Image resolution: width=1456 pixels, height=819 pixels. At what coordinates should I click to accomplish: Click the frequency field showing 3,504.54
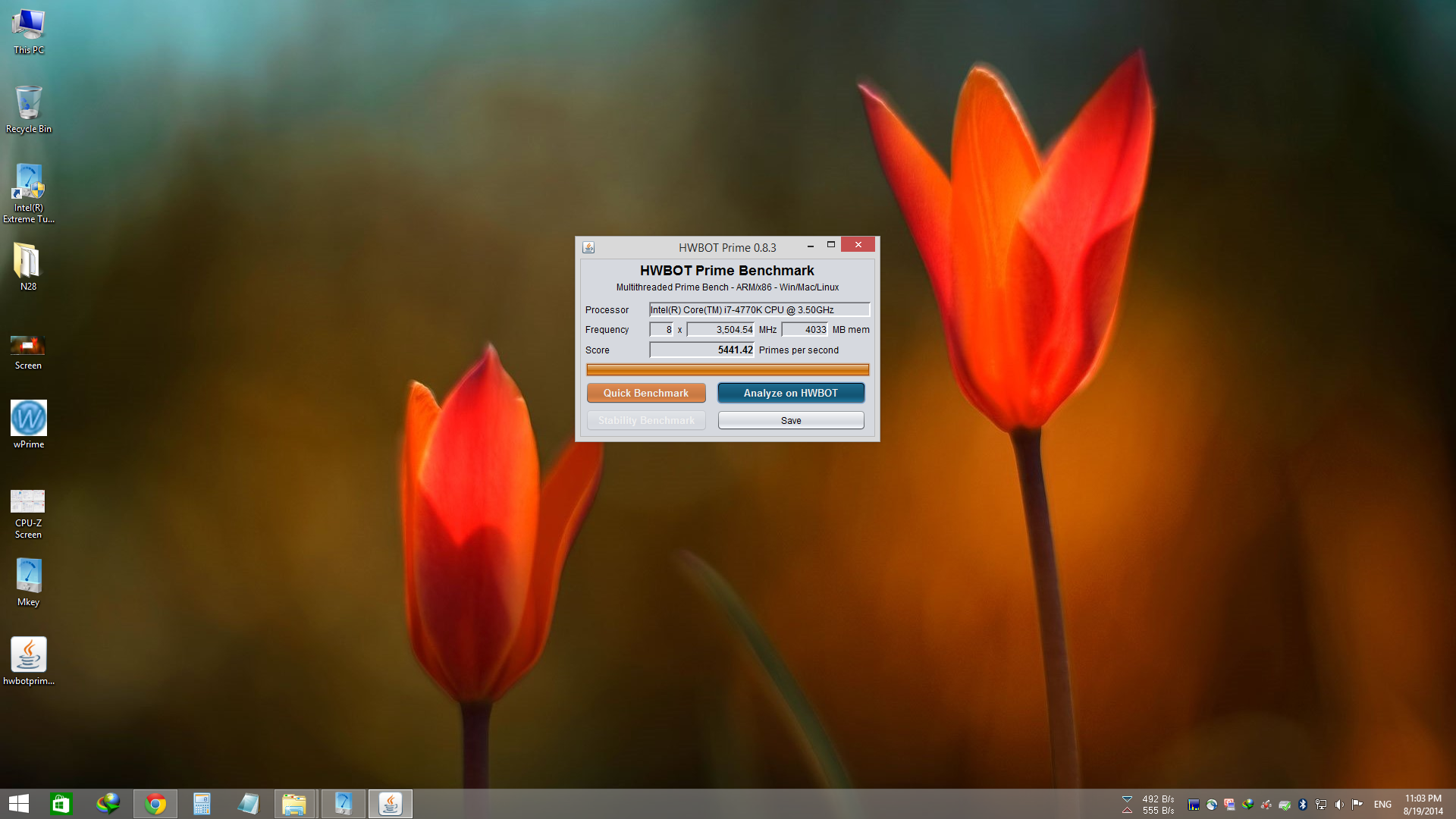coord(720,329)
